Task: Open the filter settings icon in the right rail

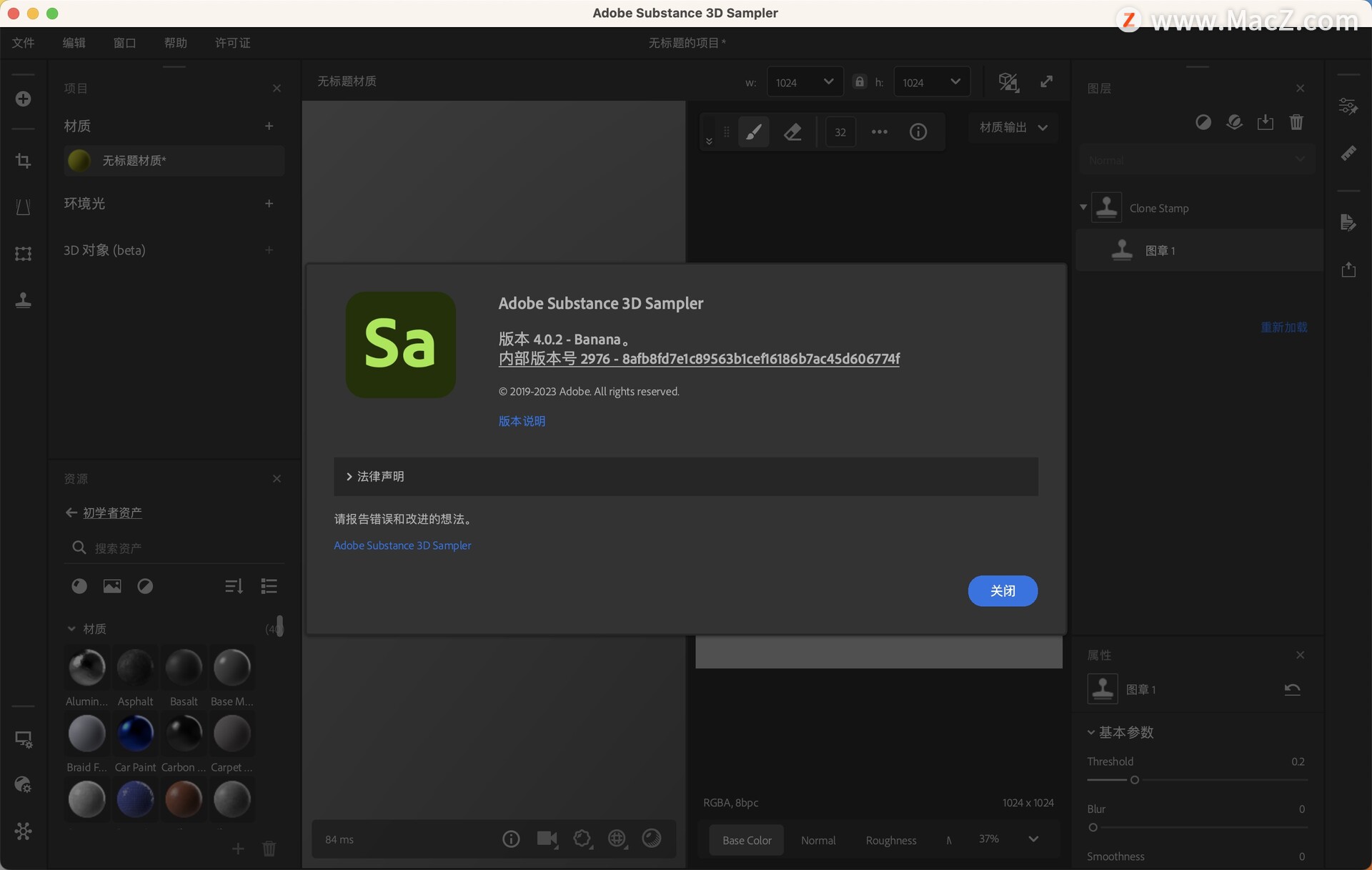Action: point(1349,105)
